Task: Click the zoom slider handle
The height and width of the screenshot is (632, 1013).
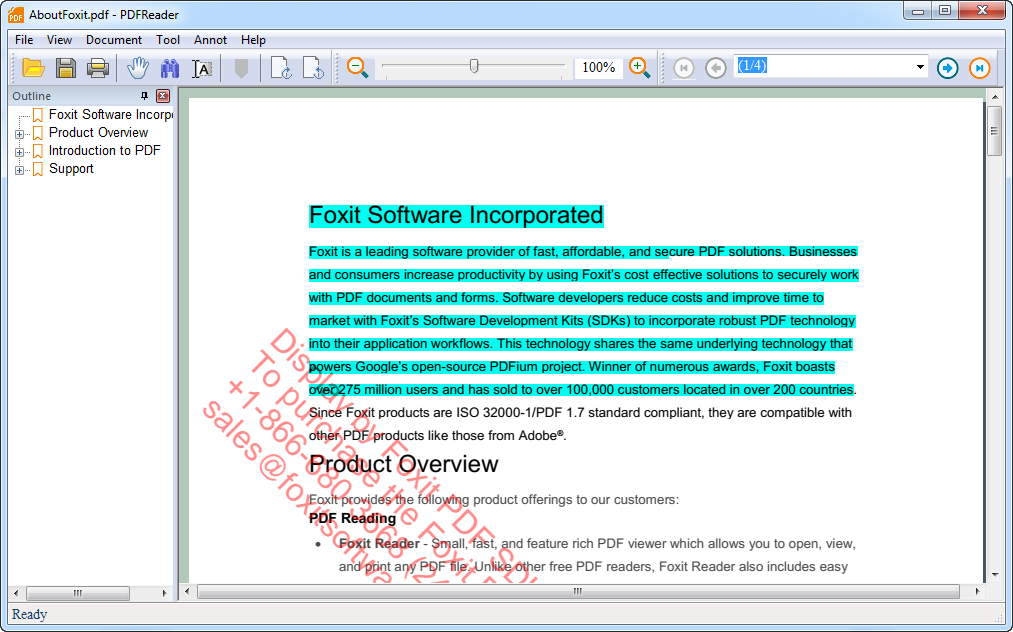Action: 474,66
